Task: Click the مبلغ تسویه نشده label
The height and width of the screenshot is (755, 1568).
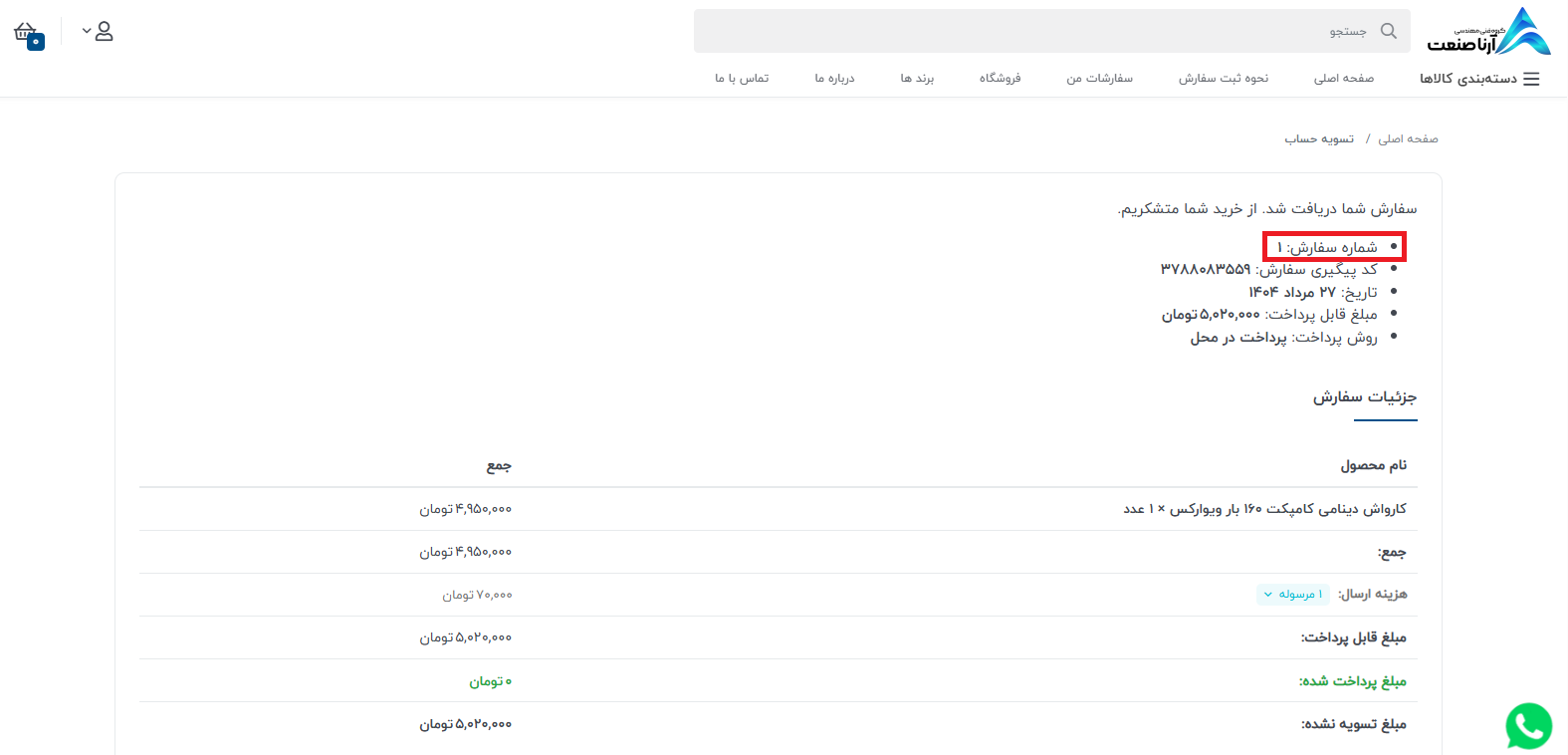Action: click(x=1353, y=724)
